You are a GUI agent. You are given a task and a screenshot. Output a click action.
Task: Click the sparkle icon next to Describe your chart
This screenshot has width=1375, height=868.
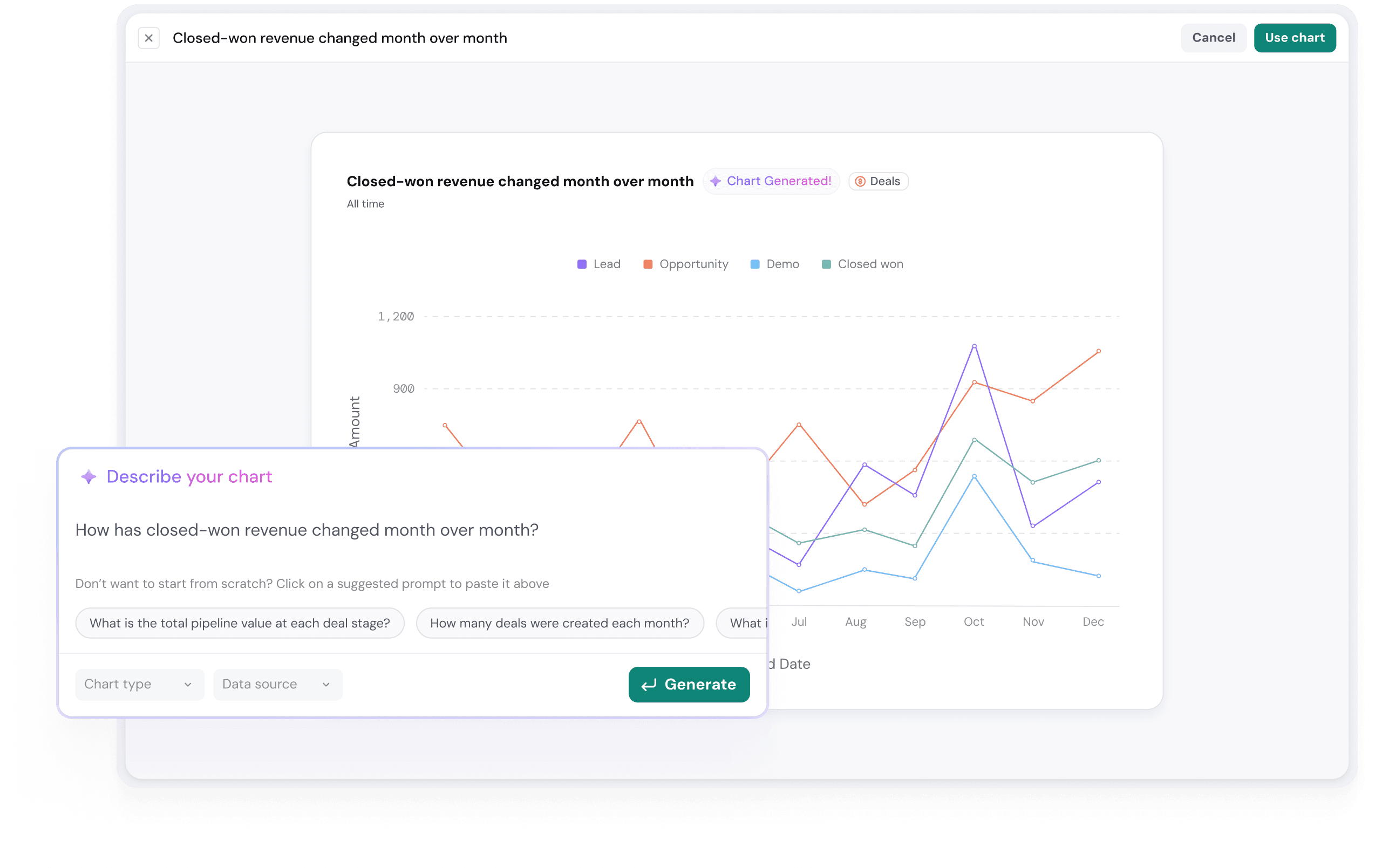click(89, 477)
